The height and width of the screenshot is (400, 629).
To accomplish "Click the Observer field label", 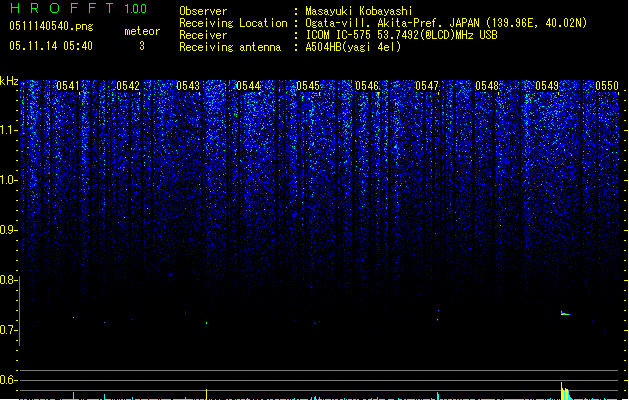I will 203,11.
